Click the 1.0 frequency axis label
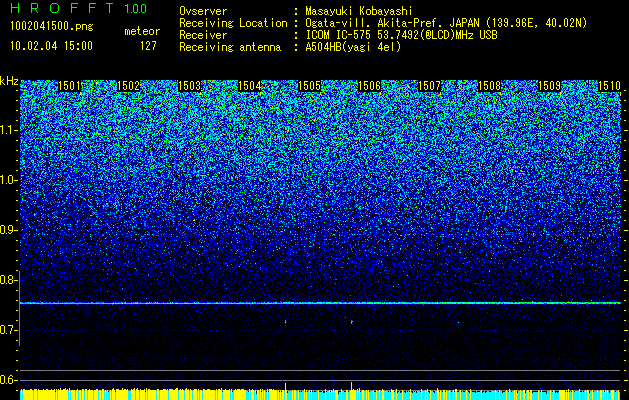This screenshot has height=400, width=629. [x=9, y=180]
